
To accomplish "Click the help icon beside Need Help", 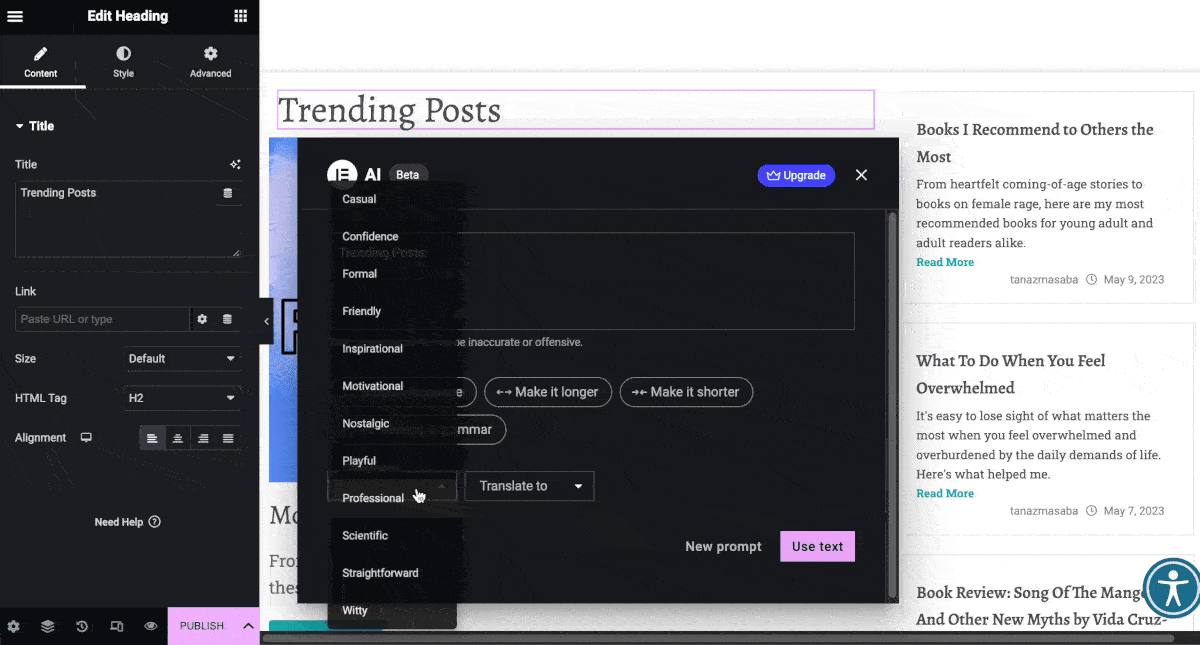I will (154, 522).
